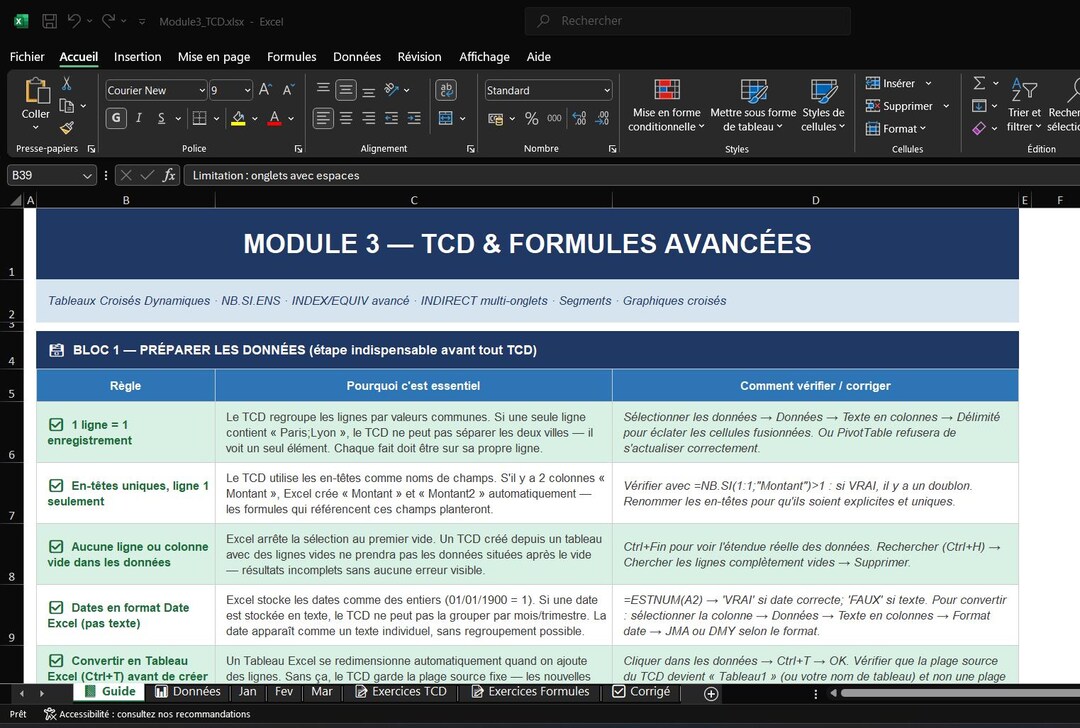This screenshot has width=1080, height=728.
Task: Expand the Insérer cells dropdown
Action: coord(928,83)
